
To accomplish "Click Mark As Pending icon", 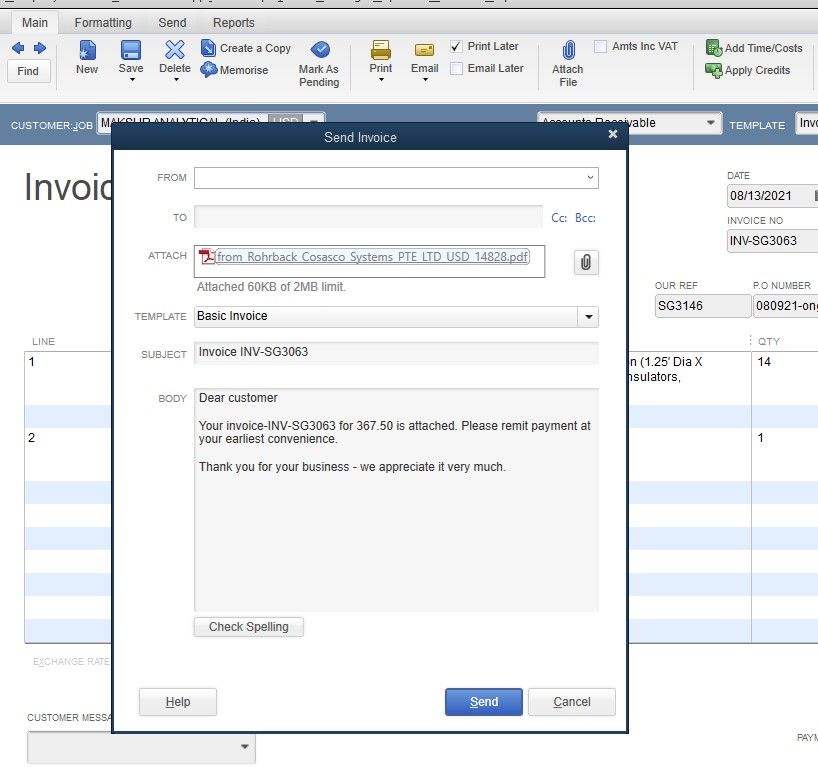I will (x=320, y=50).
